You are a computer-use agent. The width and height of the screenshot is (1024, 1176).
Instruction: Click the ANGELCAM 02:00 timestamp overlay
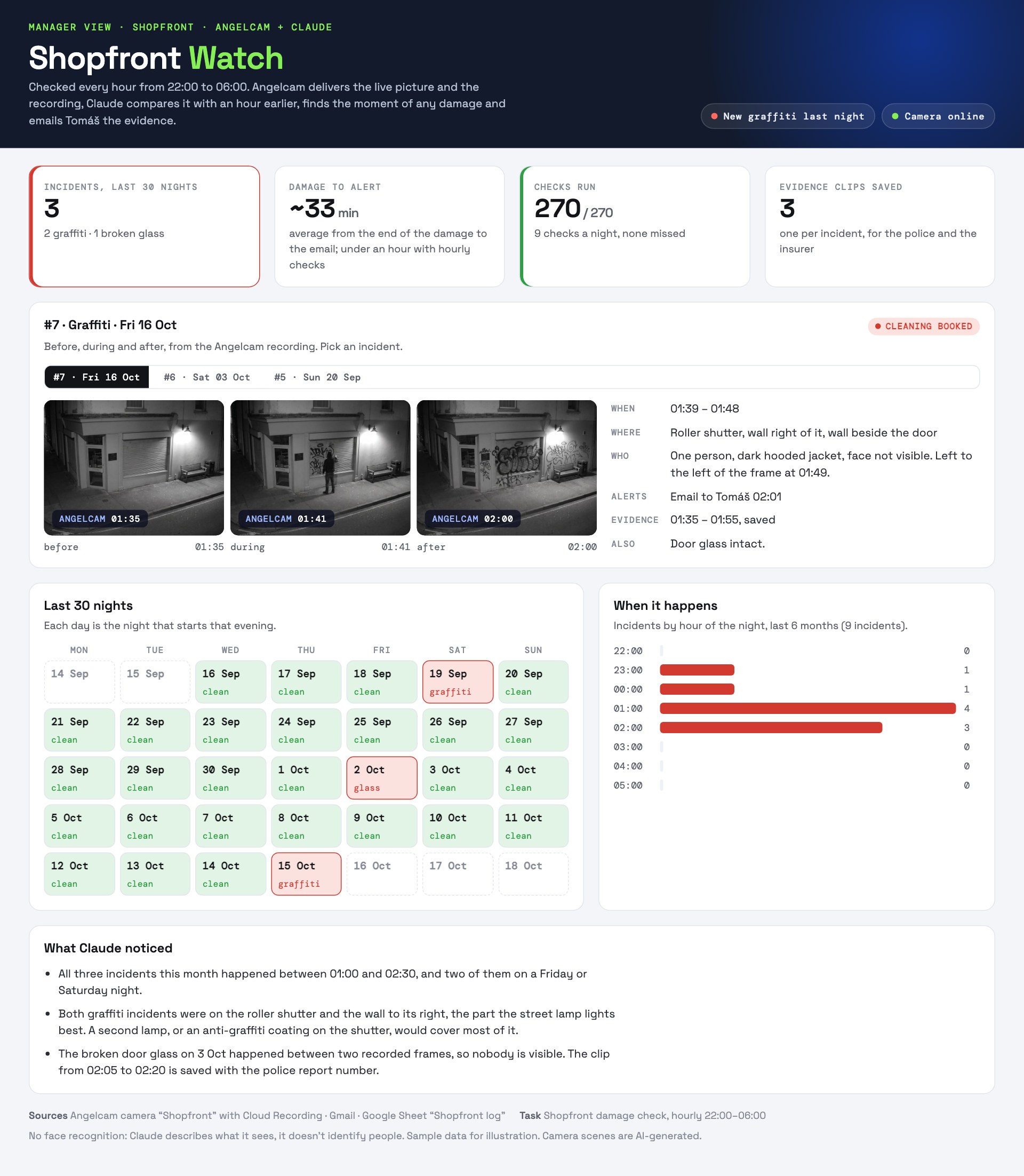(472, 519)
